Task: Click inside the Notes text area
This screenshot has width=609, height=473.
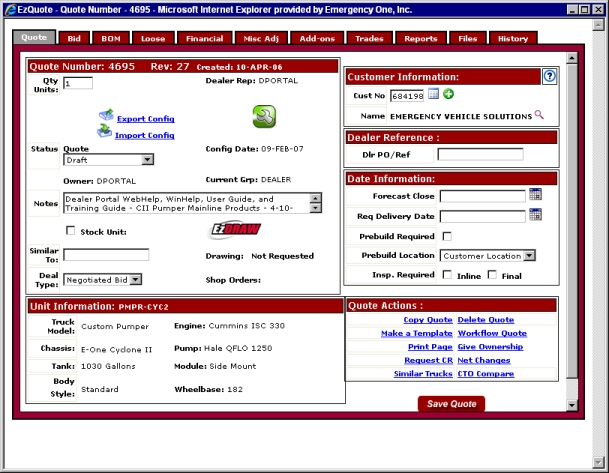Action: (187, 203)
